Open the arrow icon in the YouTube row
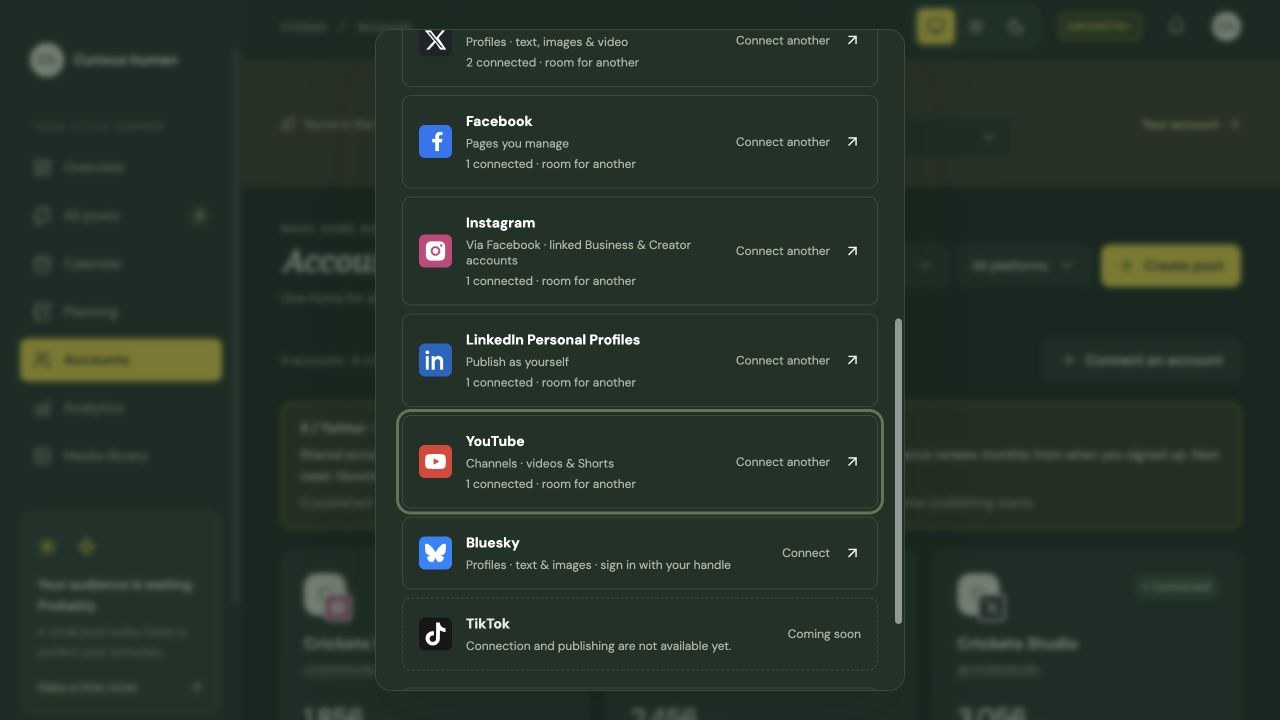 pos(852,462)
